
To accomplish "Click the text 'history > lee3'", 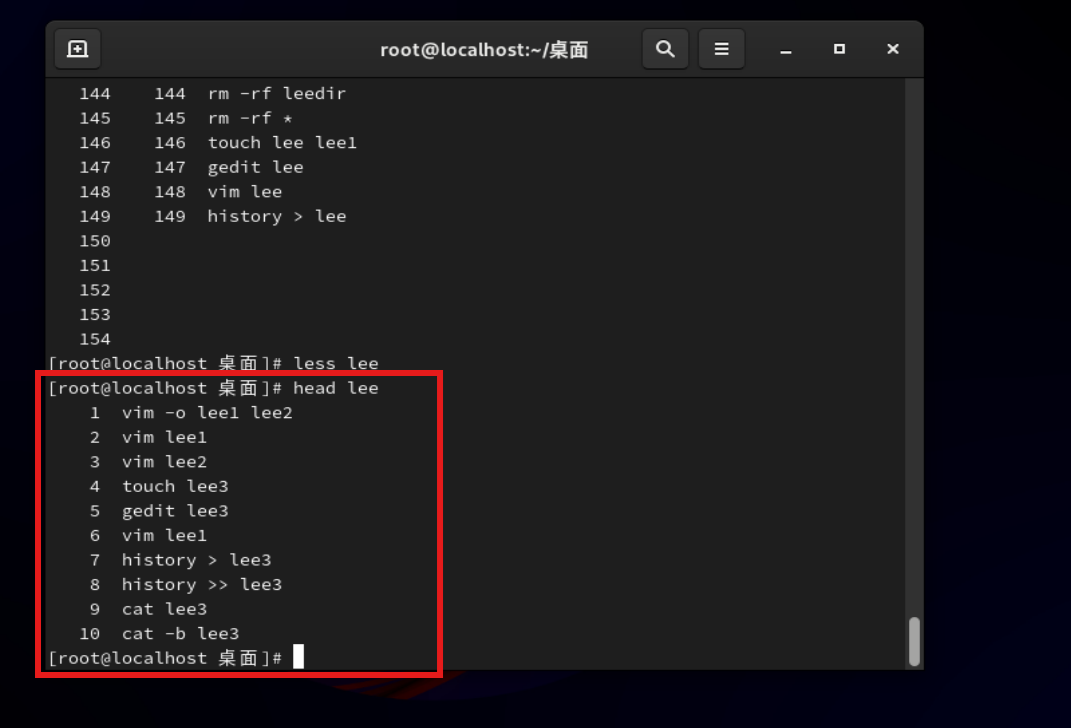I will [196, 561].
